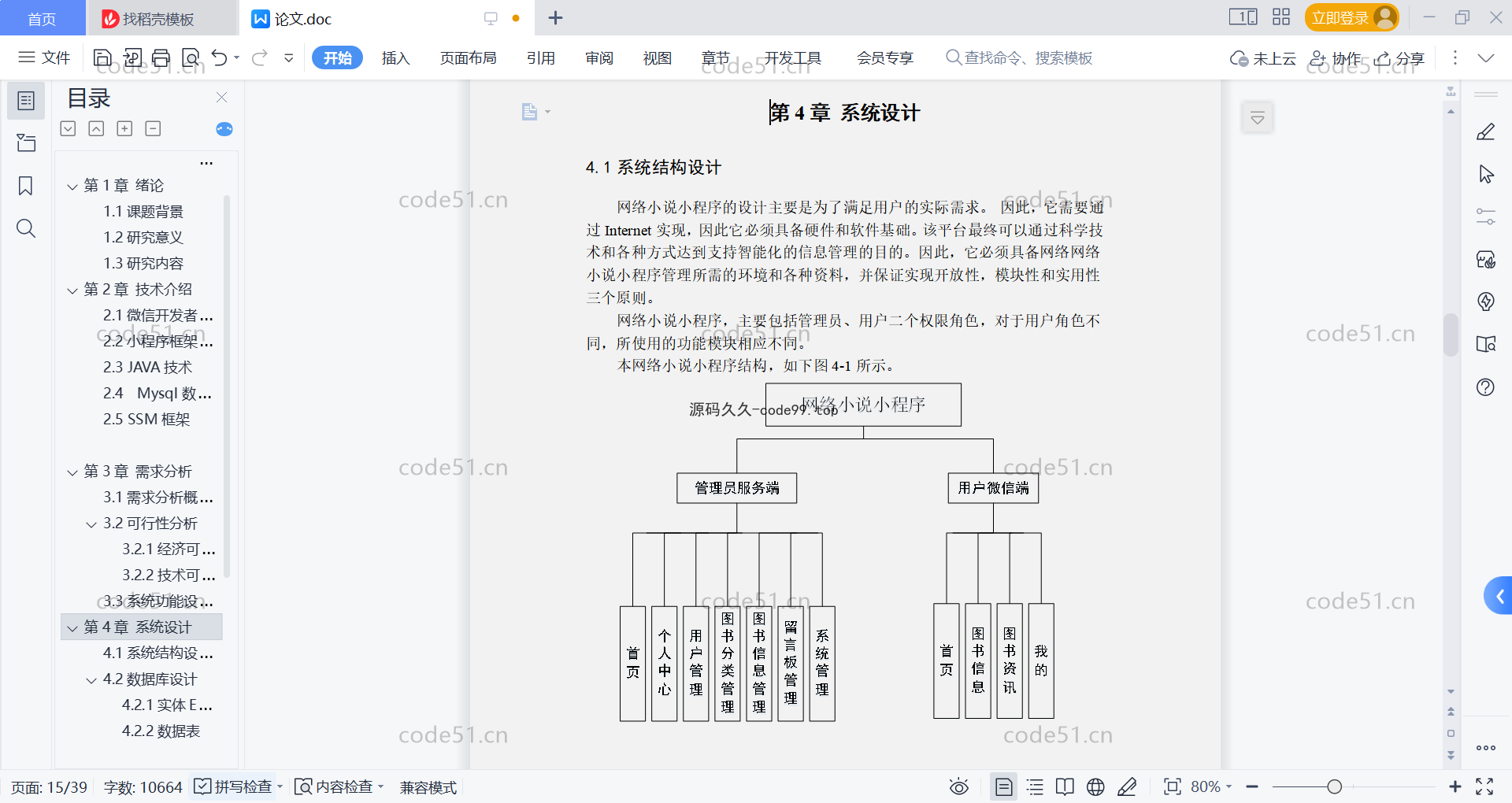The width and height of the screenshot is (1512, 803).
Task: Close the 目录 panel
Action: tap(221, 98)
